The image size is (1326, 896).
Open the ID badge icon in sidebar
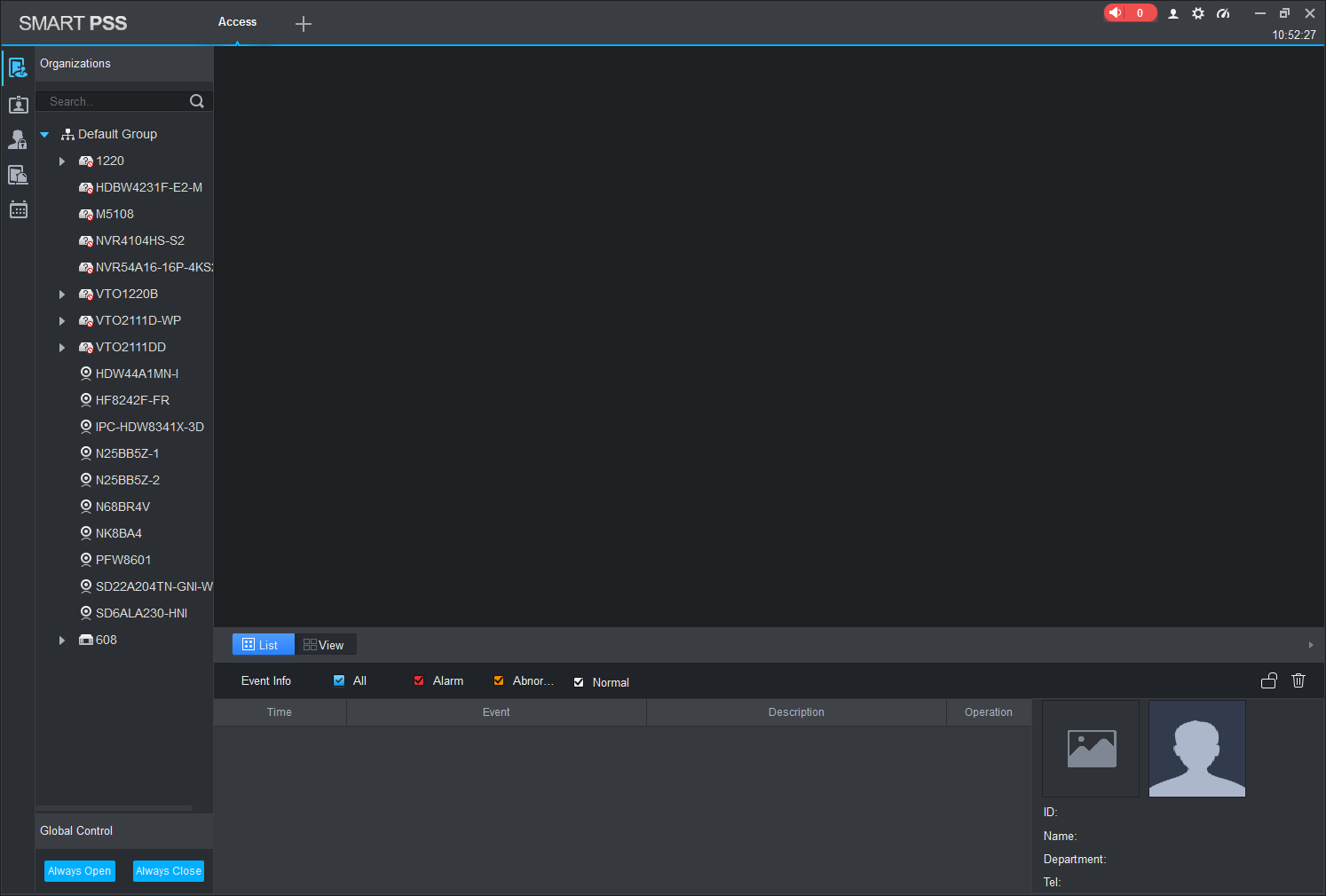[18, 105]
